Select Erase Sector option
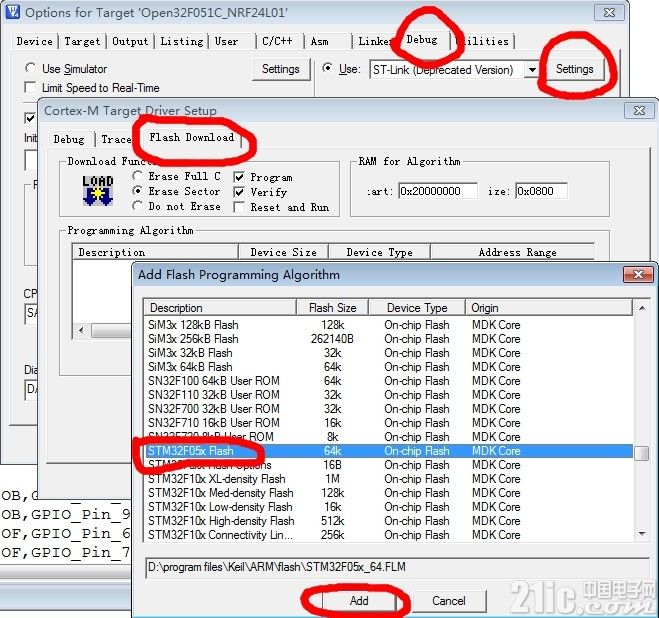 [x=137, y=191]
